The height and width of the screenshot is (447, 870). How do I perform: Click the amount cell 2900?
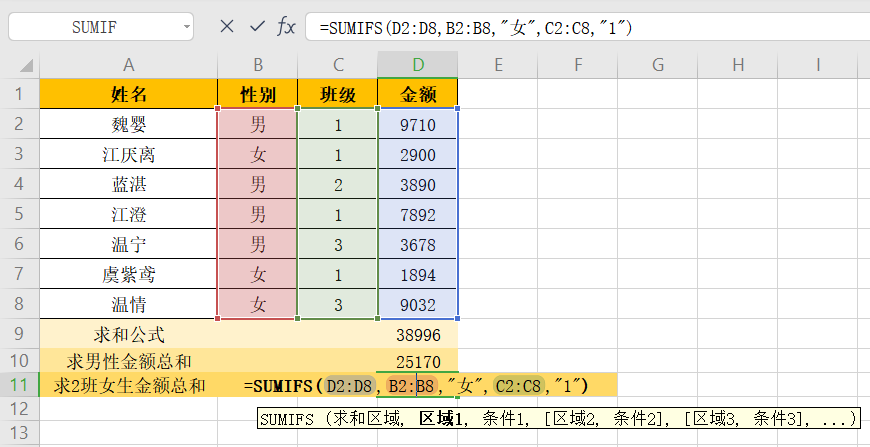coord(418,154)
